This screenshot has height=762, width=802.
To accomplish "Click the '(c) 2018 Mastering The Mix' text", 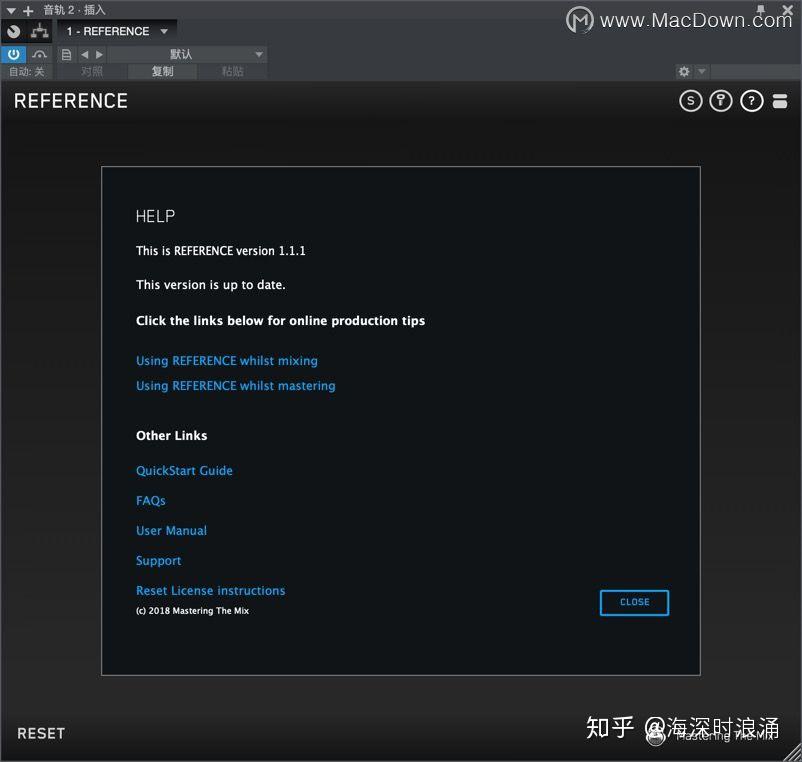I will 192,611.
